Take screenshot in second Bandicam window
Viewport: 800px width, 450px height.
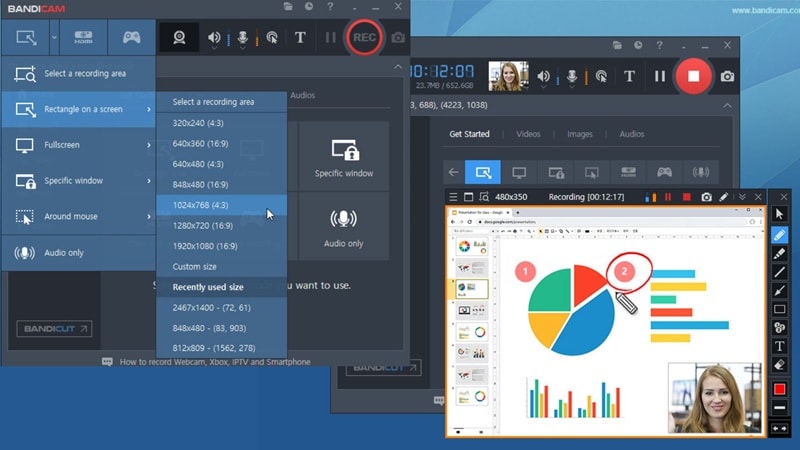(x=727, y=77)
